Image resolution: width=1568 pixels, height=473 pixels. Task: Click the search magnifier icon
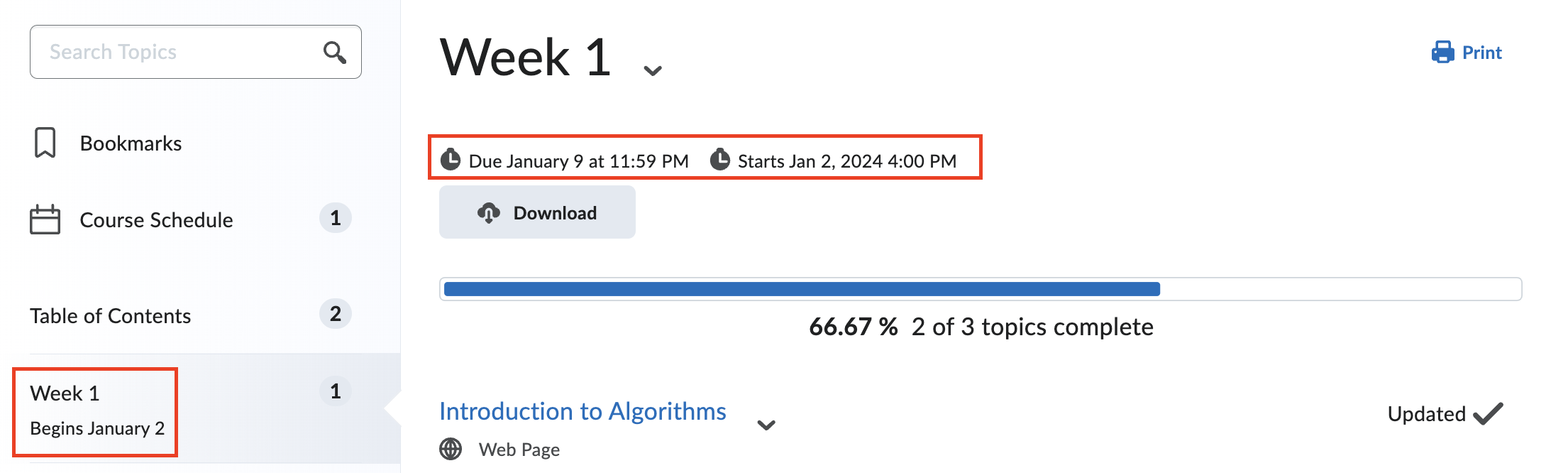click(334, 52)
